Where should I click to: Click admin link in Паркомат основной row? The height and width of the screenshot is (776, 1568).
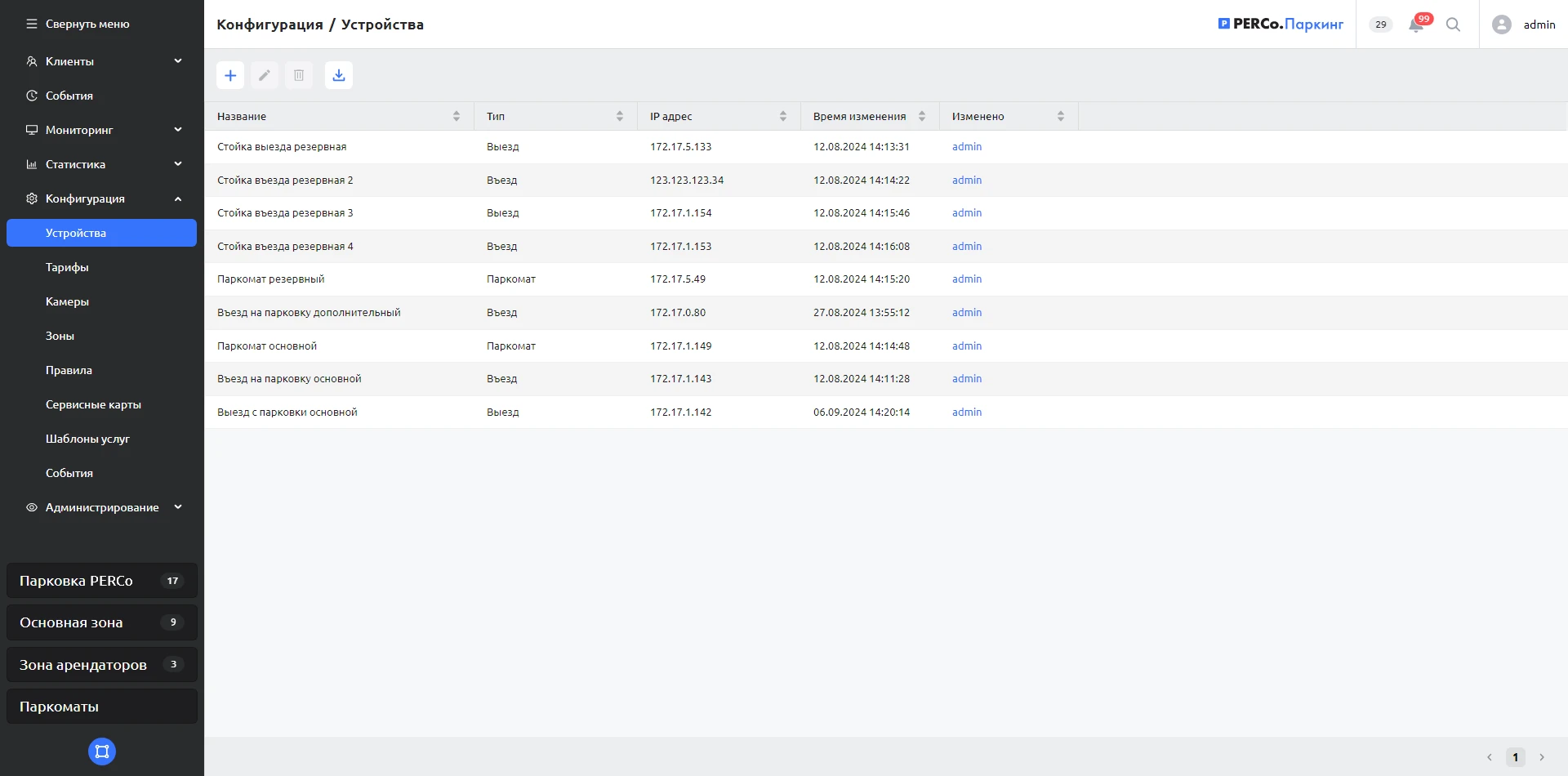[967, 346]
